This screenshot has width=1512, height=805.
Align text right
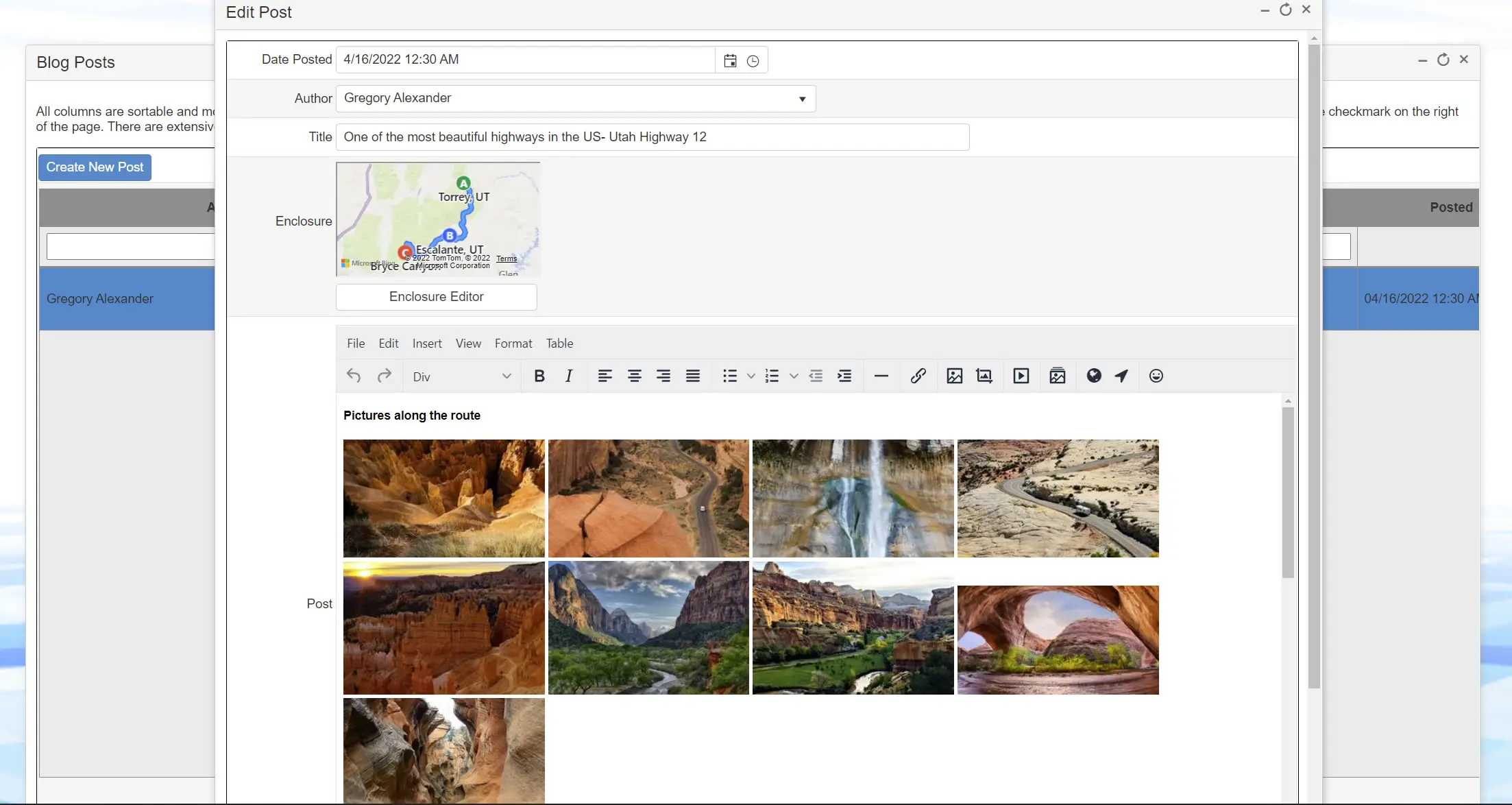(x=663, y=376)
